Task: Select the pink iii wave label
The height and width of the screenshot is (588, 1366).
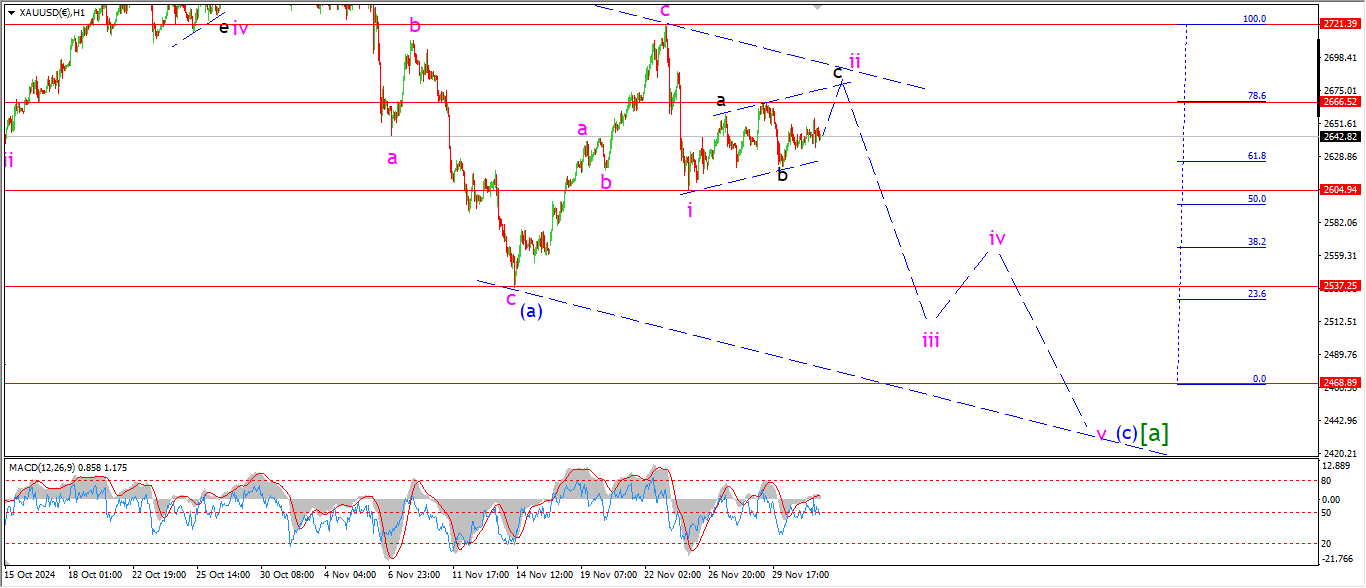Action: (x=931, y=340)
